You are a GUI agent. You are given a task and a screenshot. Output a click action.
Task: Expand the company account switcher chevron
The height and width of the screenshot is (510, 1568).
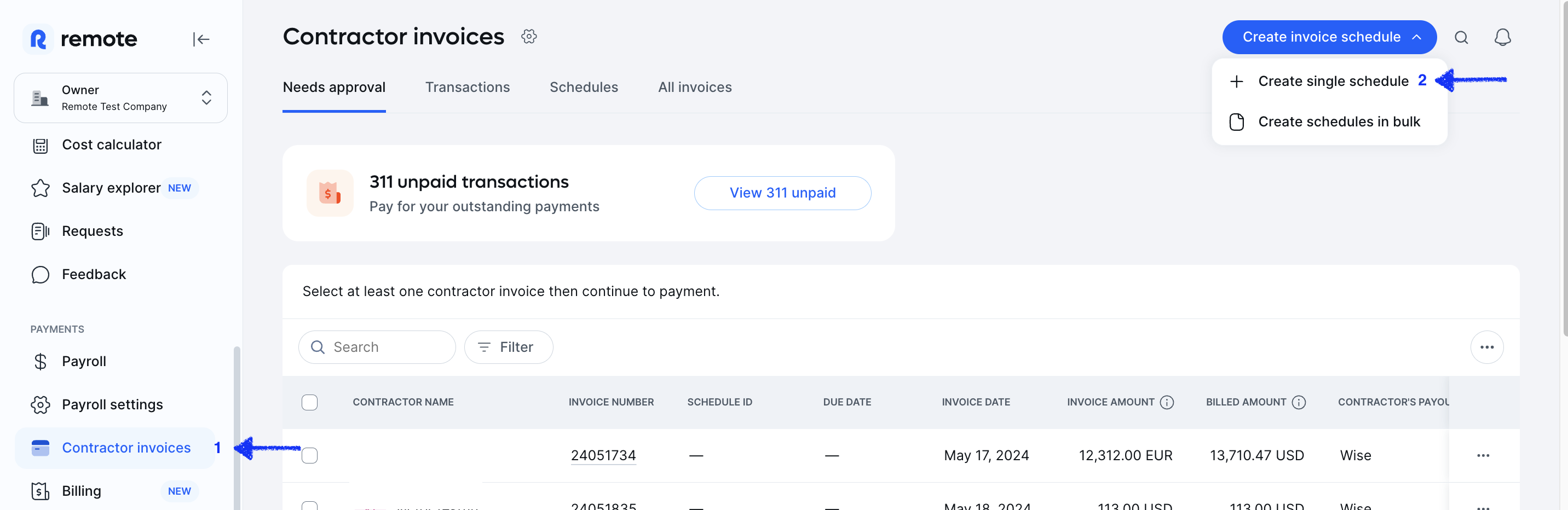(x=206, y=97)
